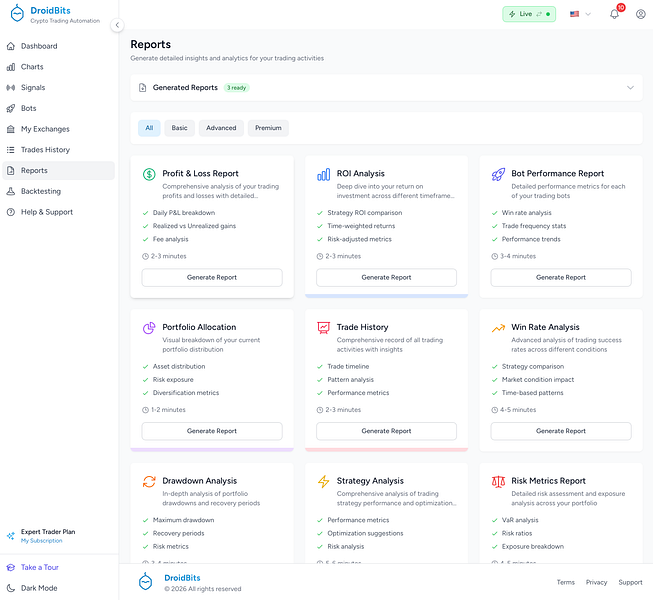Open the Support footer link

630,582
